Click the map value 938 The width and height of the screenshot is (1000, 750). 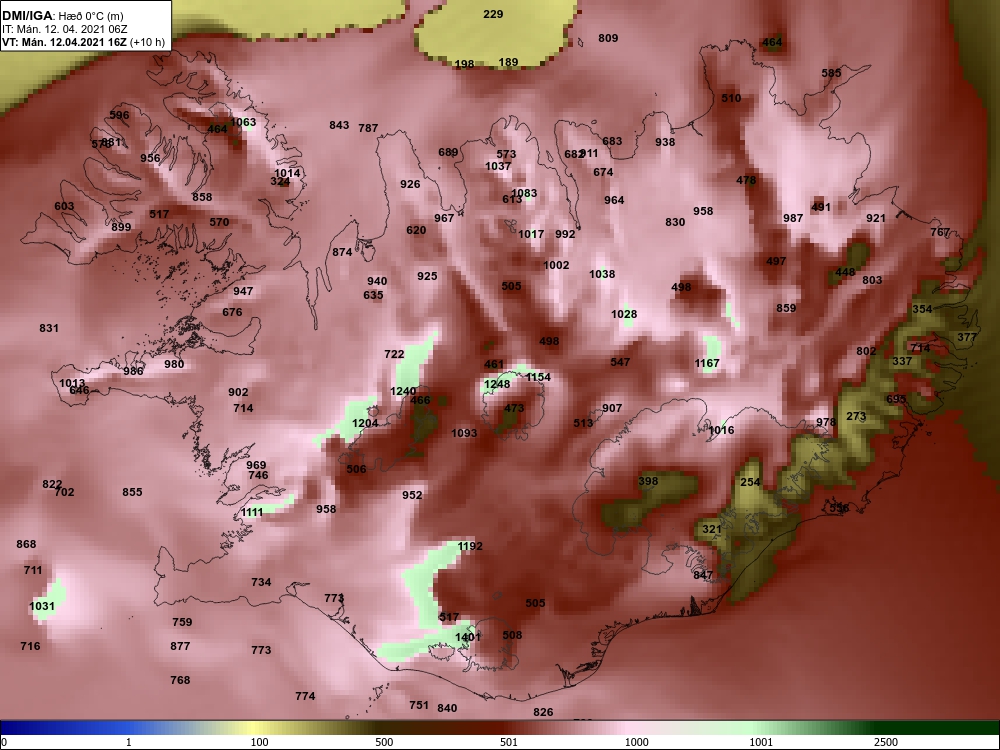click(x=665, y=142)
